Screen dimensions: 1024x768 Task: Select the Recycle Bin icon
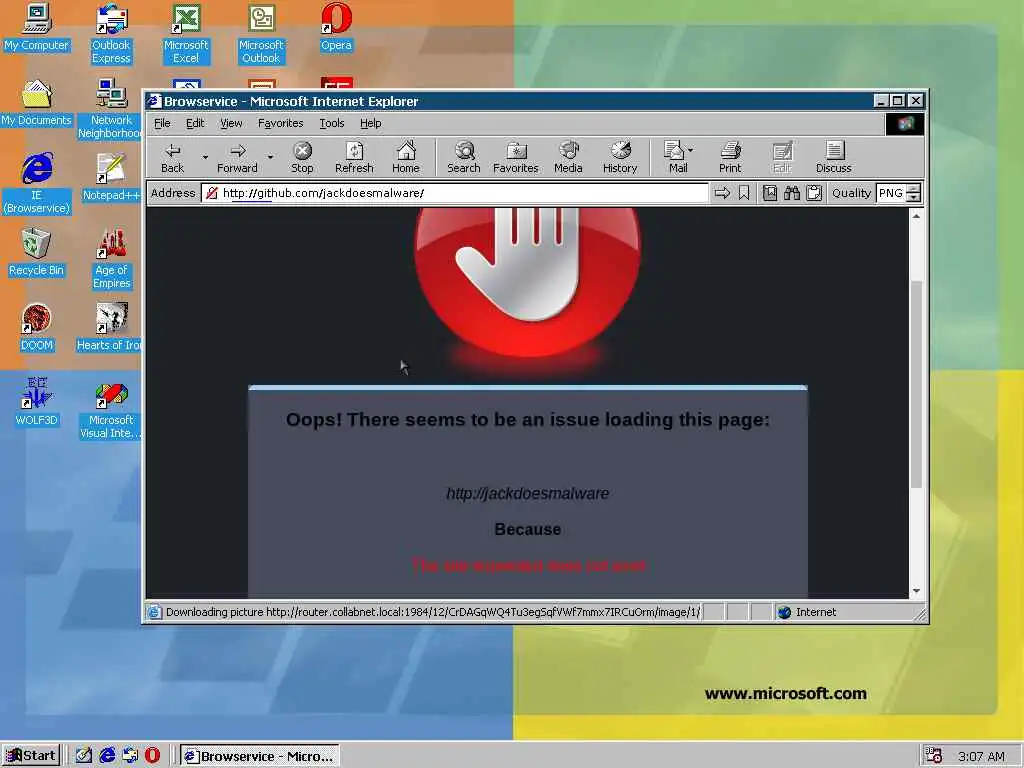click(37, 253)
